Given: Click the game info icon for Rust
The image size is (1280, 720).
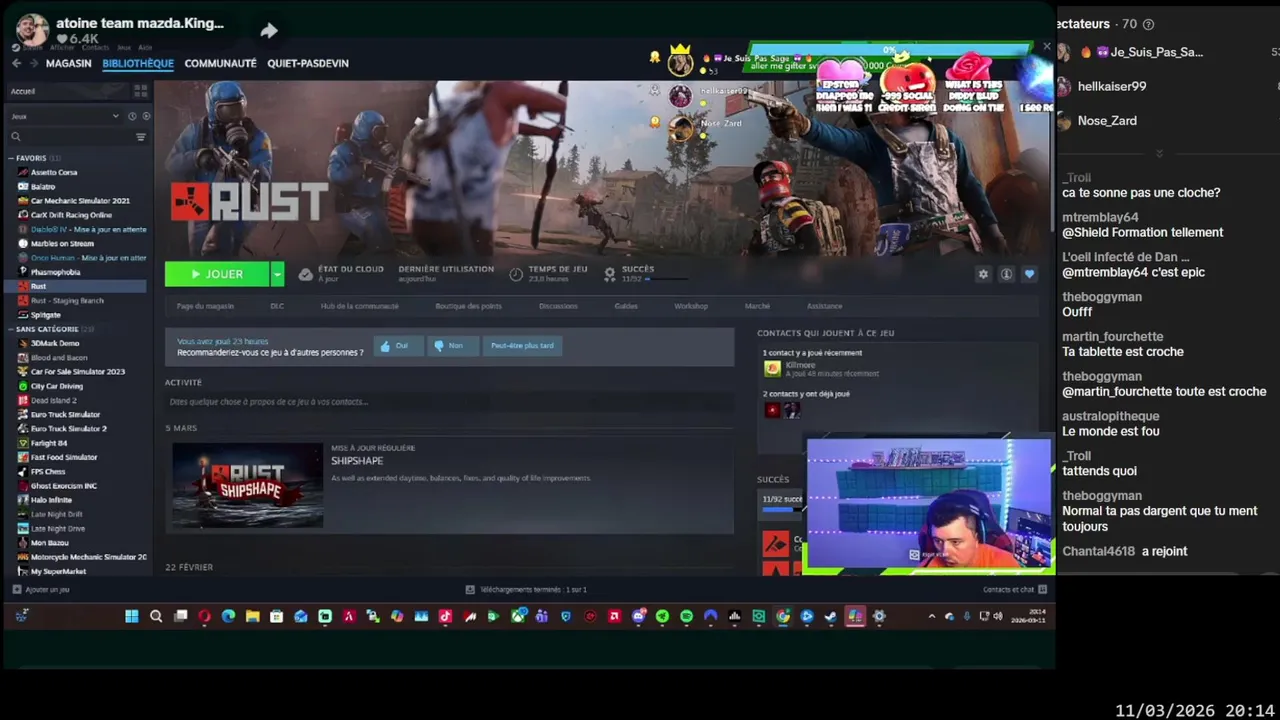Looking at the screenshot, I should pos(1006,274).
